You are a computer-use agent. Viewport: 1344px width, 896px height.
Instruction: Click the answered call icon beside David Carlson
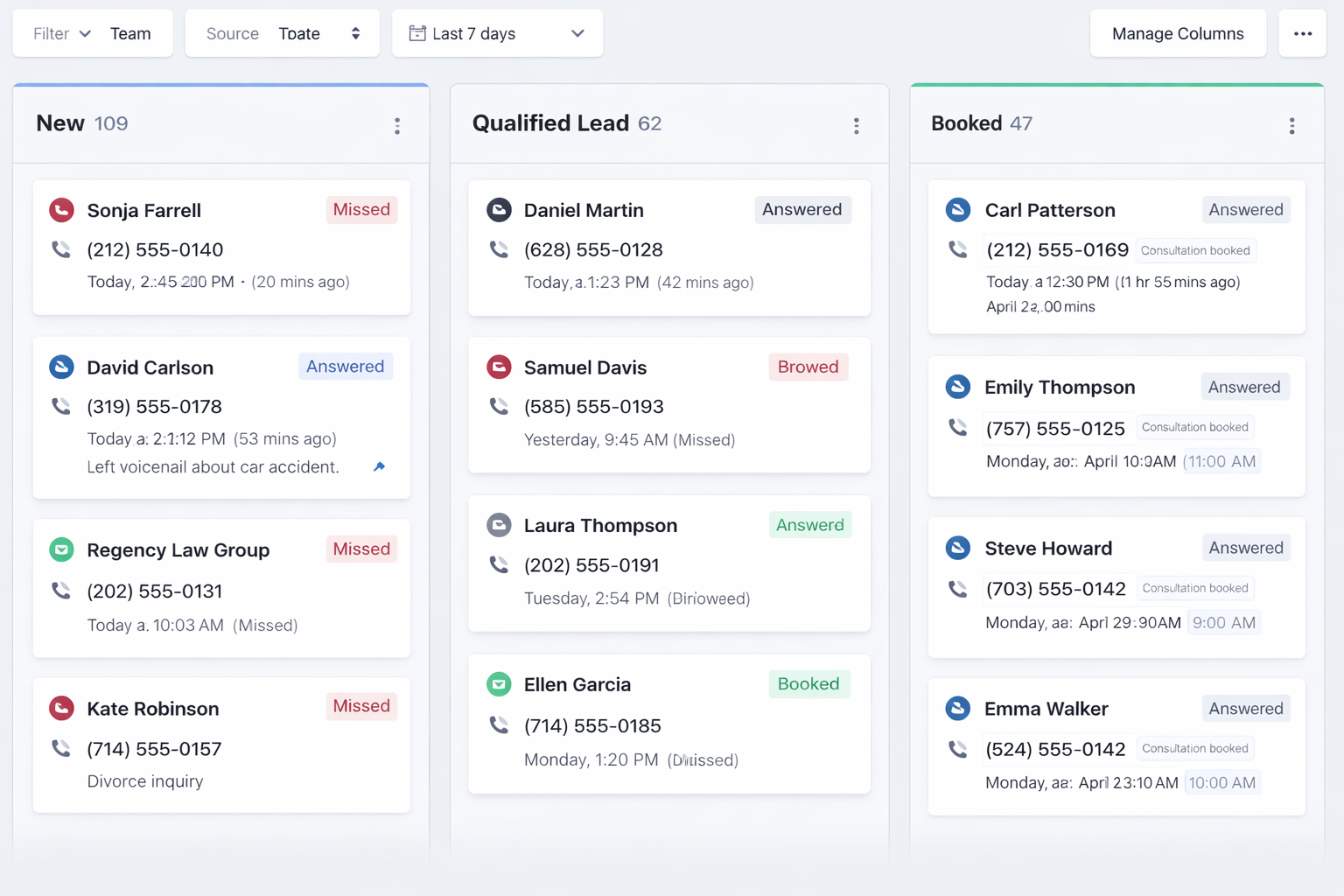click(61, 367)
